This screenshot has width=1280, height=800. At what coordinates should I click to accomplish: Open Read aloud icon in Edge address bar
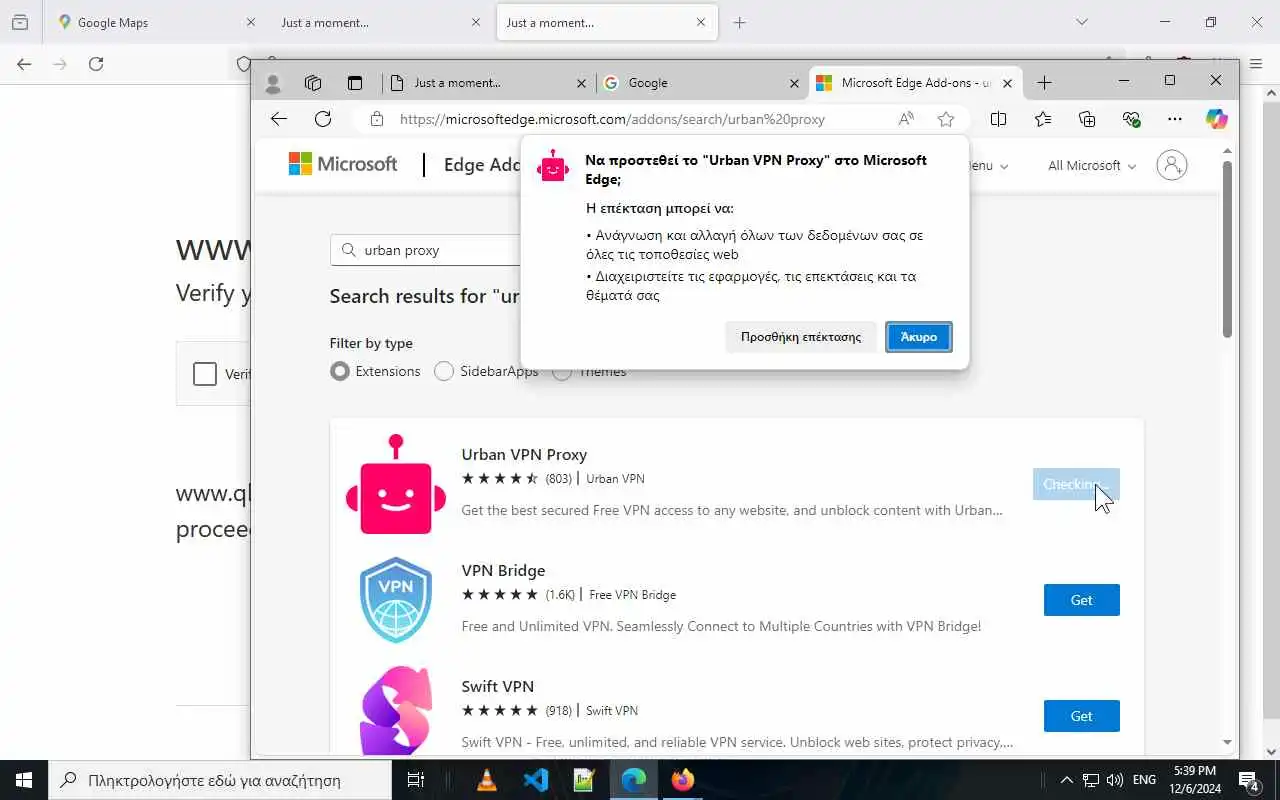(x=906, y=119)
